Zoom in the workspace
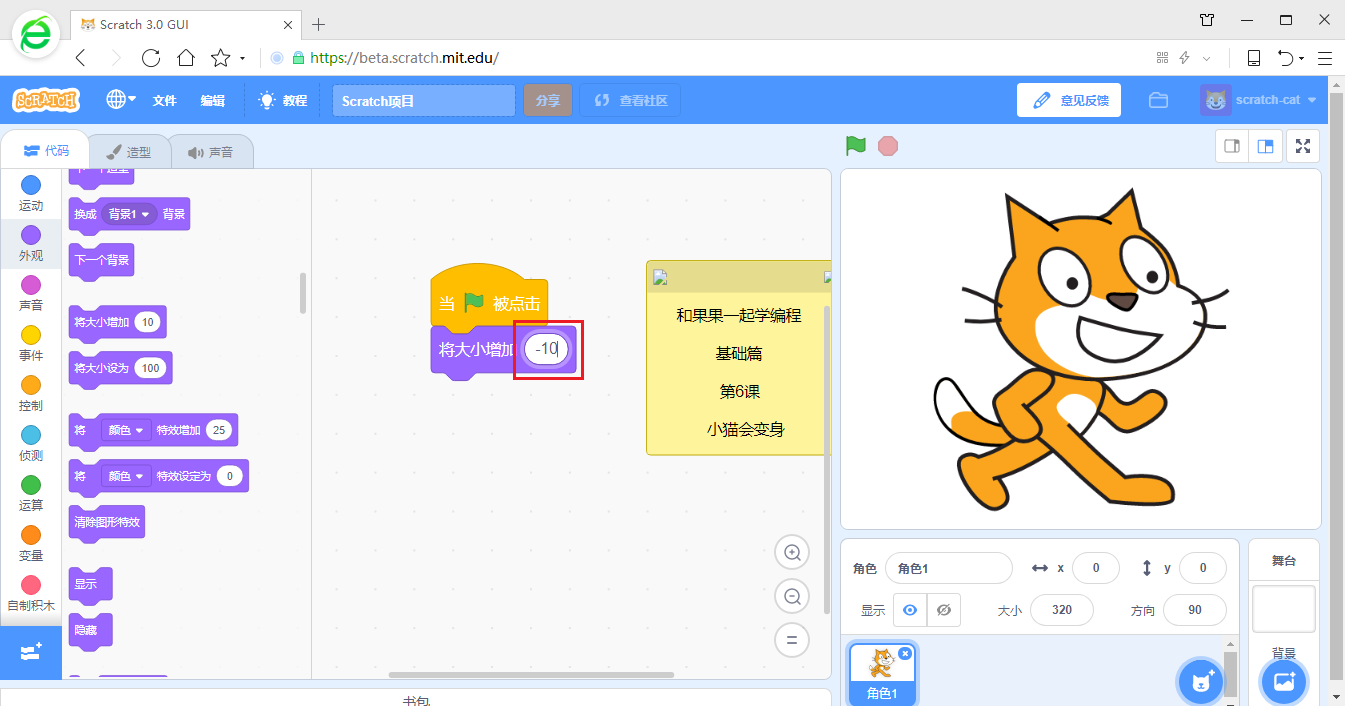 [x=792, y=552]
